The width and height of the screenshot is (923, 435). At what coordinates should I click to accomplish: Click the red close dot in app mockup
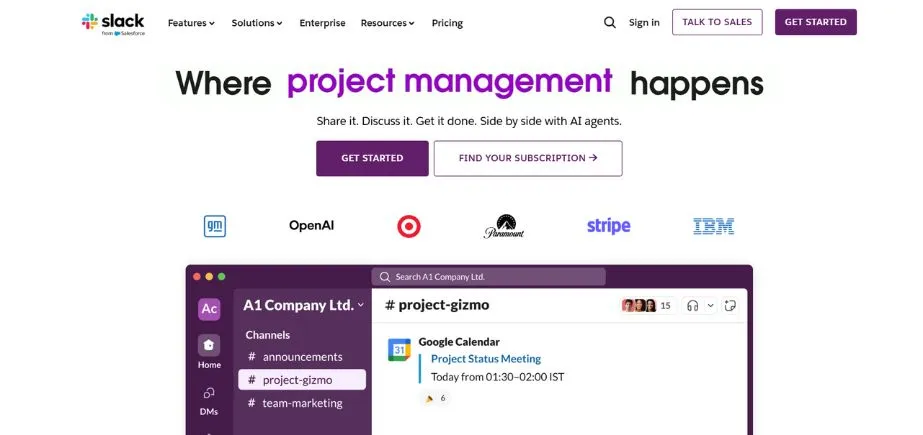197,277
